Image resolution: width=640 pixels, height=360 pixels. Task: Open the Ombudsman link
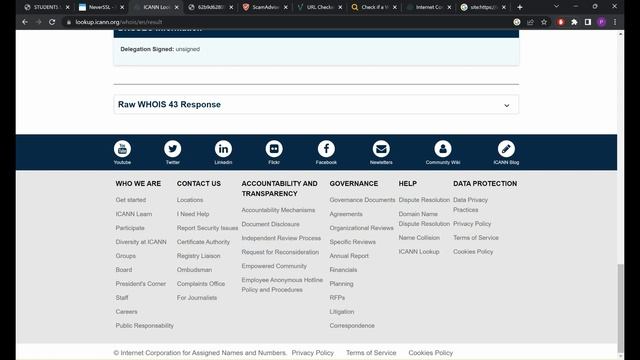point(194,270)
